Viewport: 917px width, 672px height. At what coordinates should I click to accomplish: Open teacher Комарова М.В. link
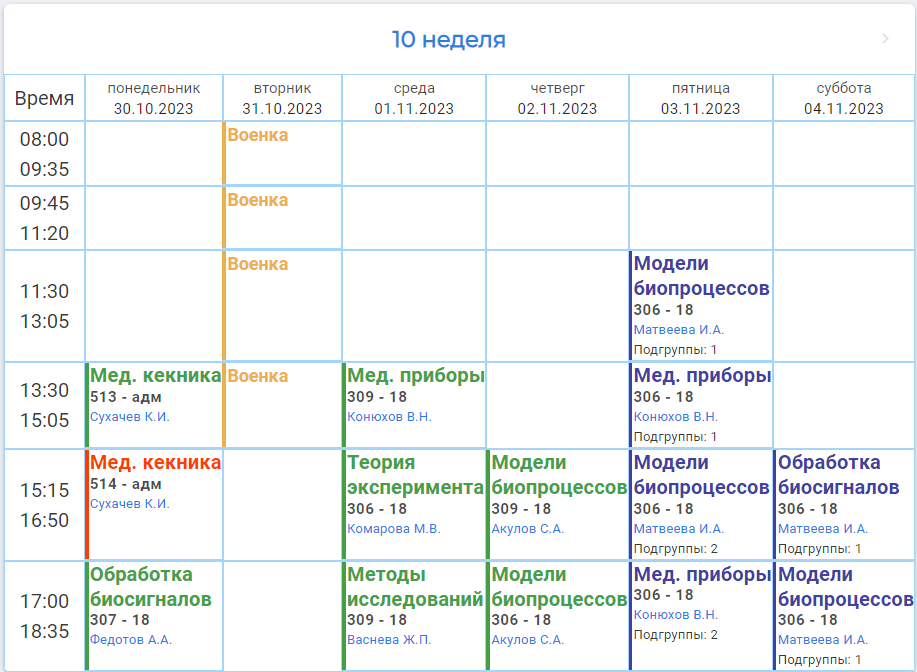click(x=394, y=529)
